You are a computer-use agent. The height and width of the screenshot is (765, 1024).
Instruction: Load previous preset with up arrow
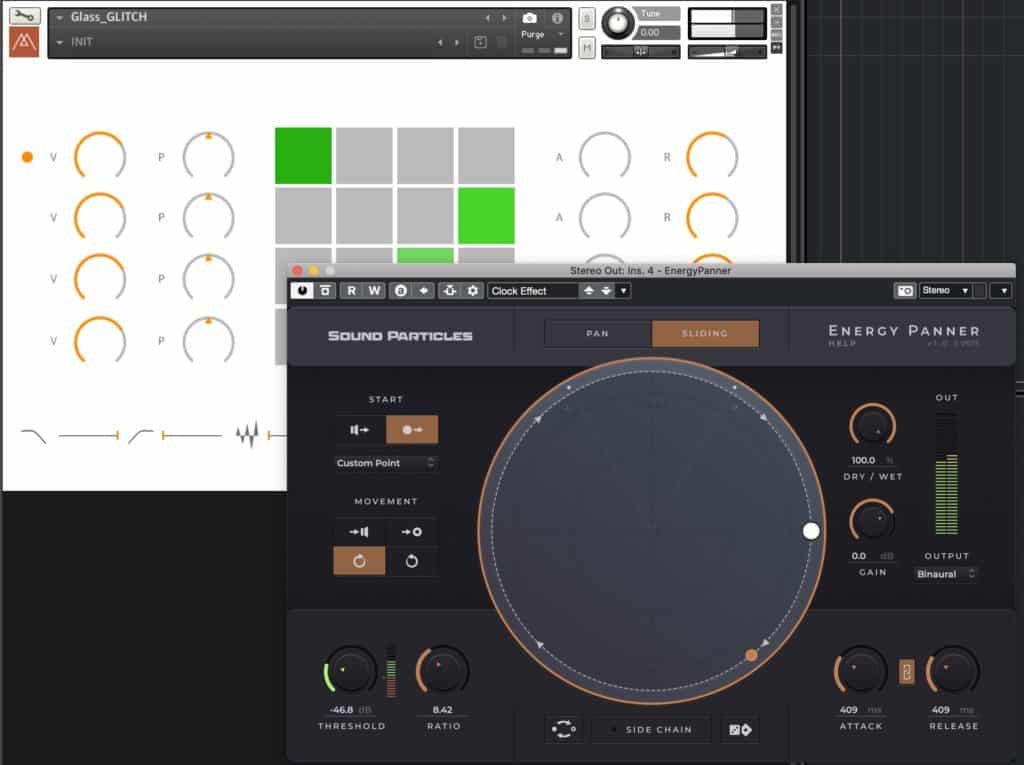pyautogui.click(x=588, y=291)
